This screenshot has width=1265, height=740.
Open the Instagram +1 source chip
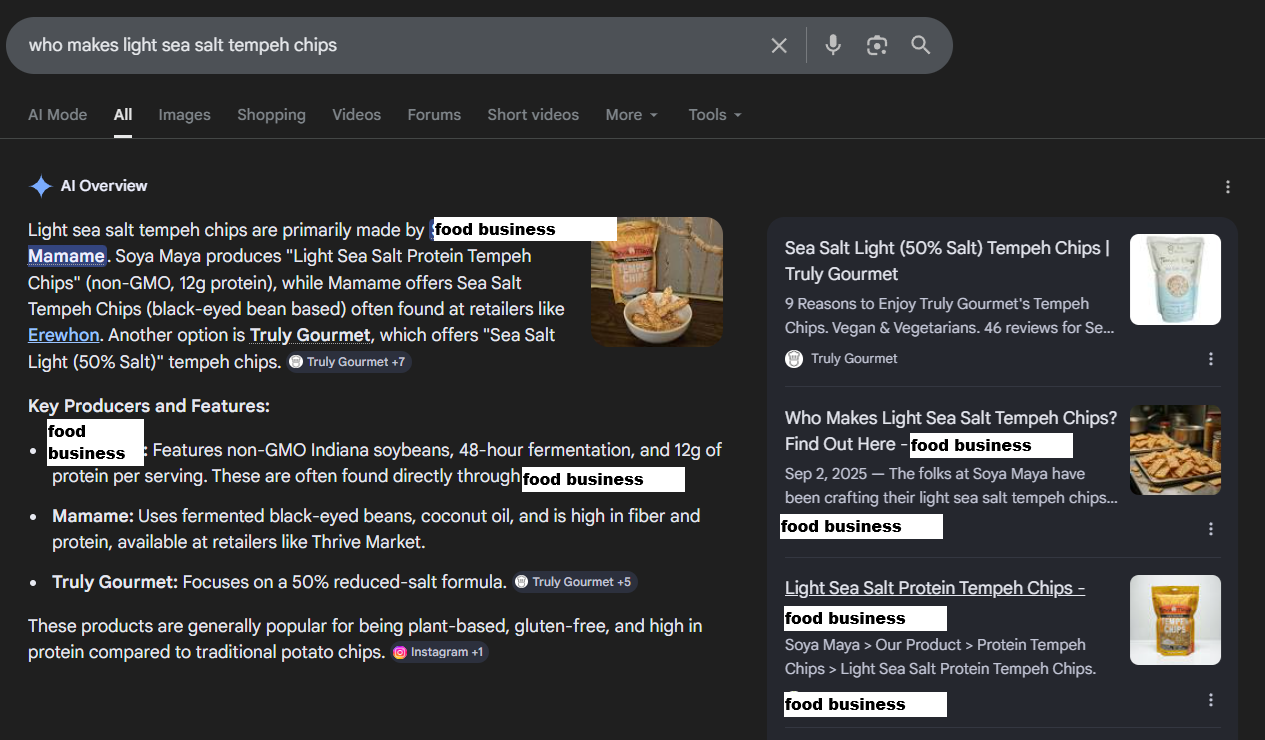[x=439, y=652]
